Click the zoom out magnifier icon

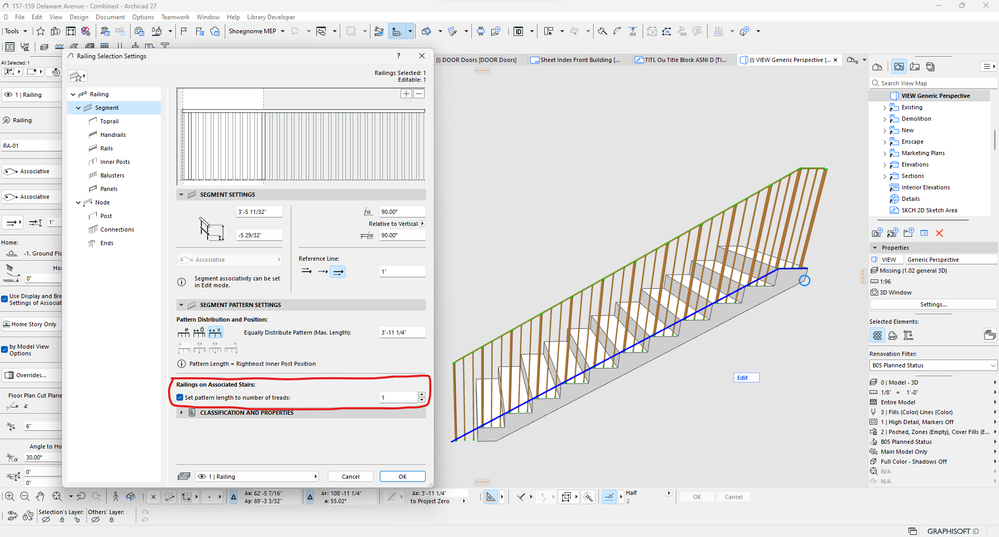pos(25,496)
